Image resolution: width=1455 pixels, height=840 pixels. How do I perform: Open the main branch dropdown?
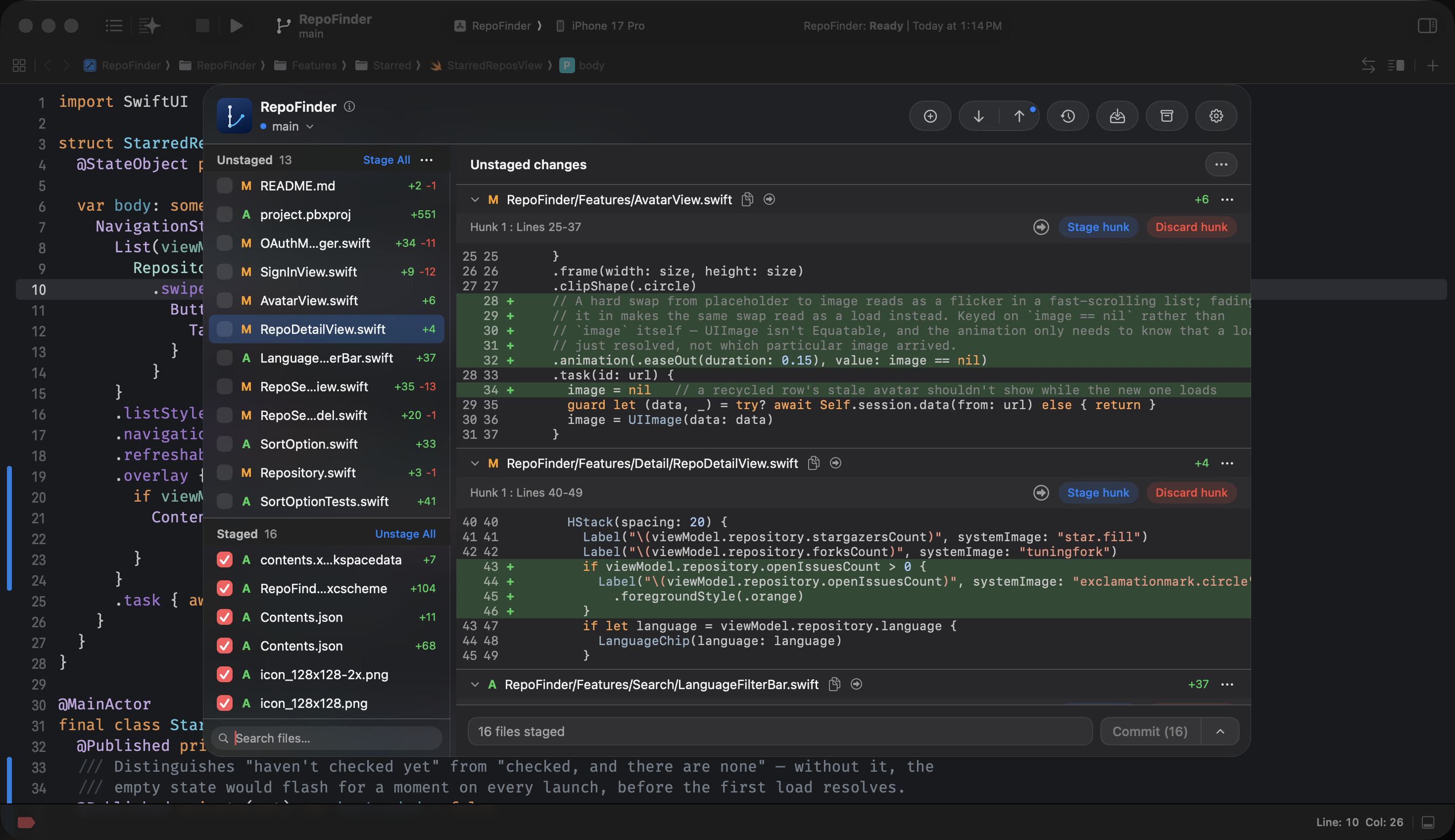[287, 126]
